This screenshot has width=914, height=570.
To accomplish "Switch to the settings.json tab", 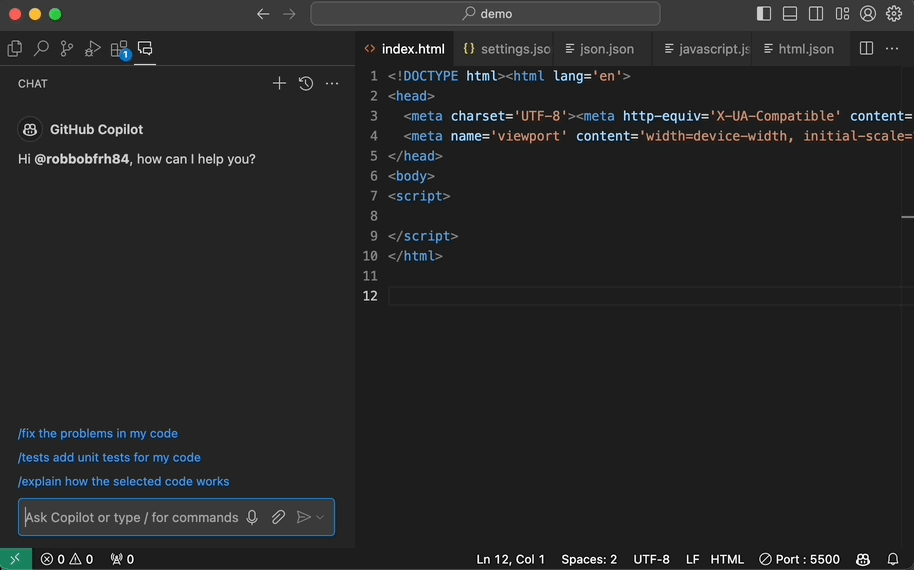I will point(507,49).
